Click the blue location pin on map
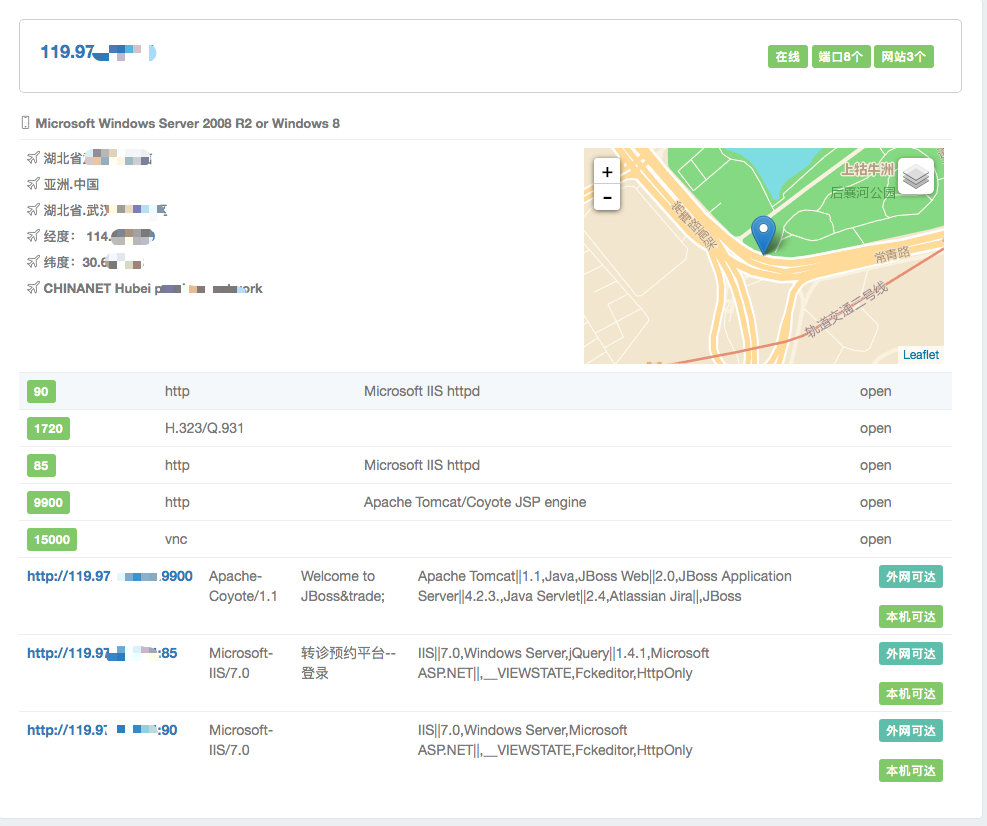987x826 pixels. (x=763, y=234)
